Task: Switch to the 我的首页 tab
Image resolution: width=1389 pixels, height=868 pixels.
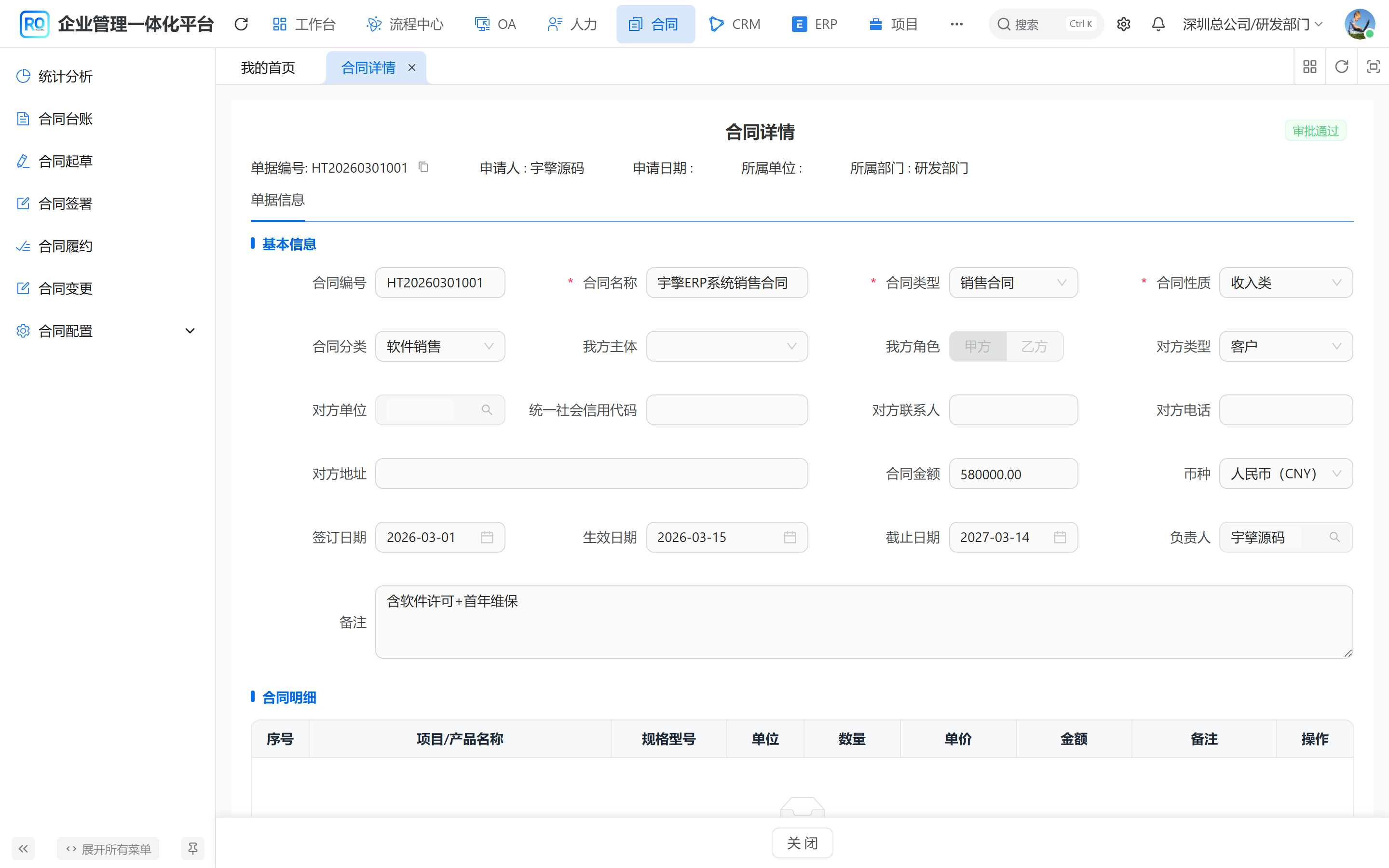Action: 268,68
